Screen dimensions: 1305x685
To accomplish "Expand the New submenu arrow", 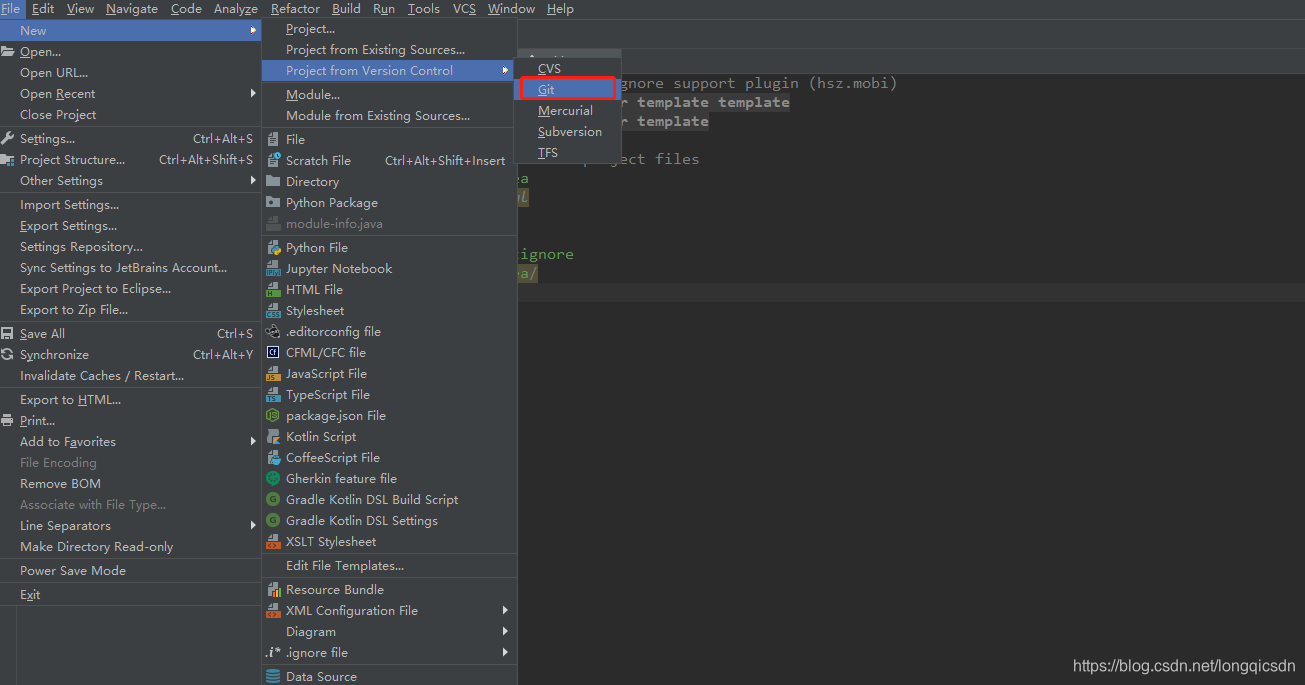I will tap(253, 31).
